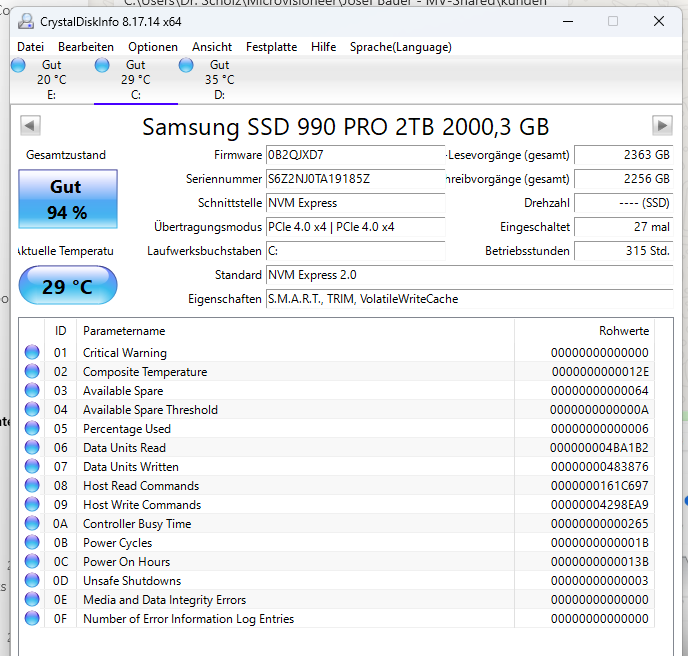Click status dot for Critical Warning row
Image resolution: width=688 pixels, height=656 pixels.
pyautogui.click(x=32, y=352)
